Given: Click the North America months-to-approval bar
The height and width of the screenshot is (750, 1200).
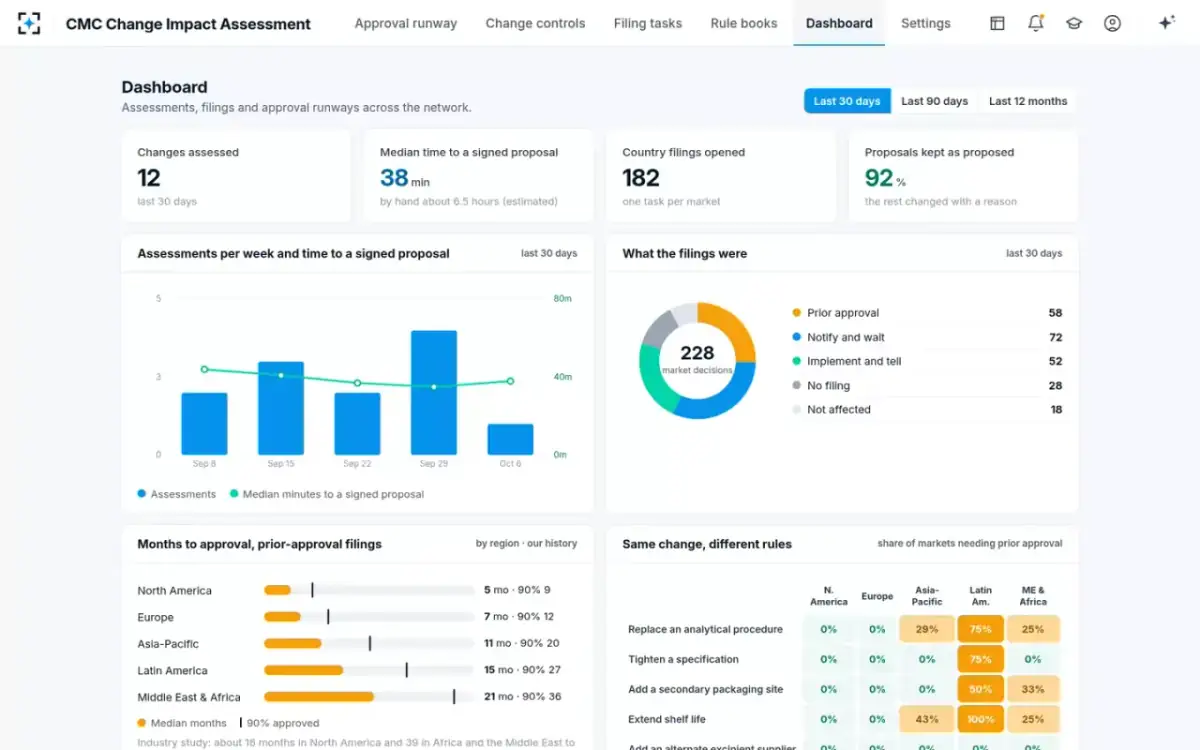Looking at the screenshot, I should pos(369,590).
